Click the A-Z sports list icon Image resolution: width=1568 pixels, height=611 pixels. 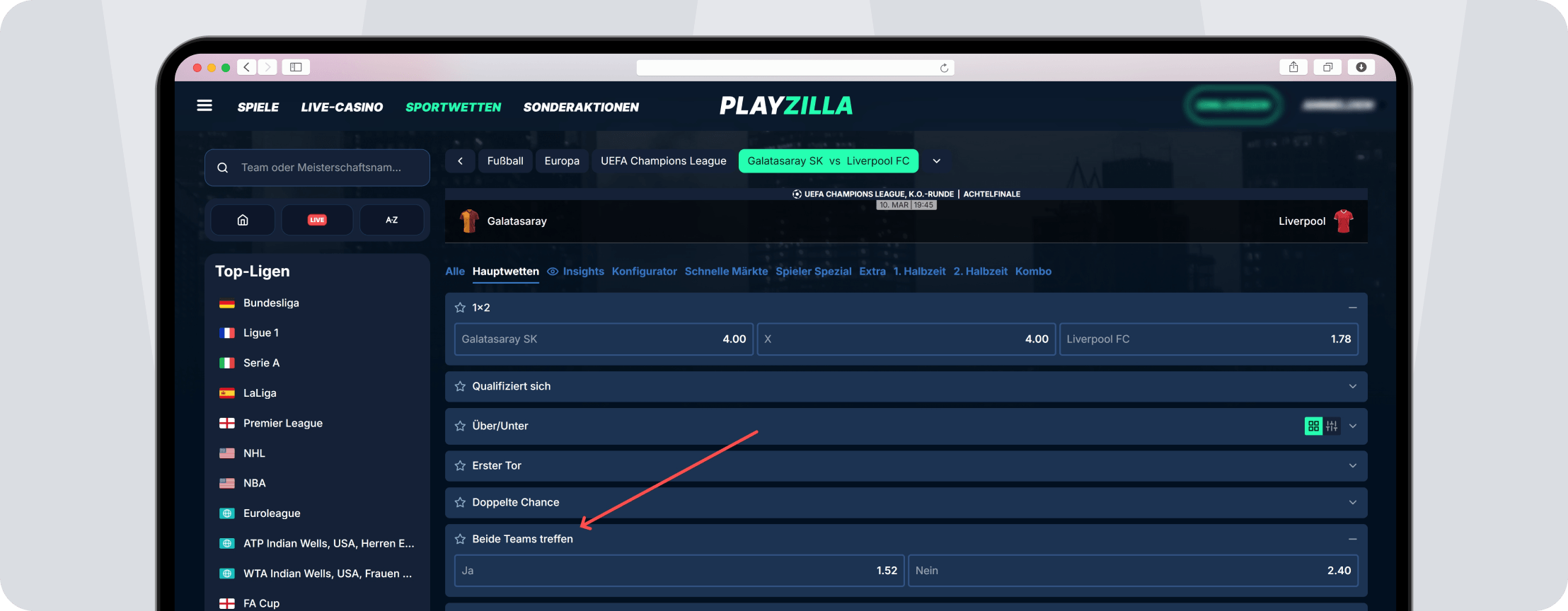(391, 220)
